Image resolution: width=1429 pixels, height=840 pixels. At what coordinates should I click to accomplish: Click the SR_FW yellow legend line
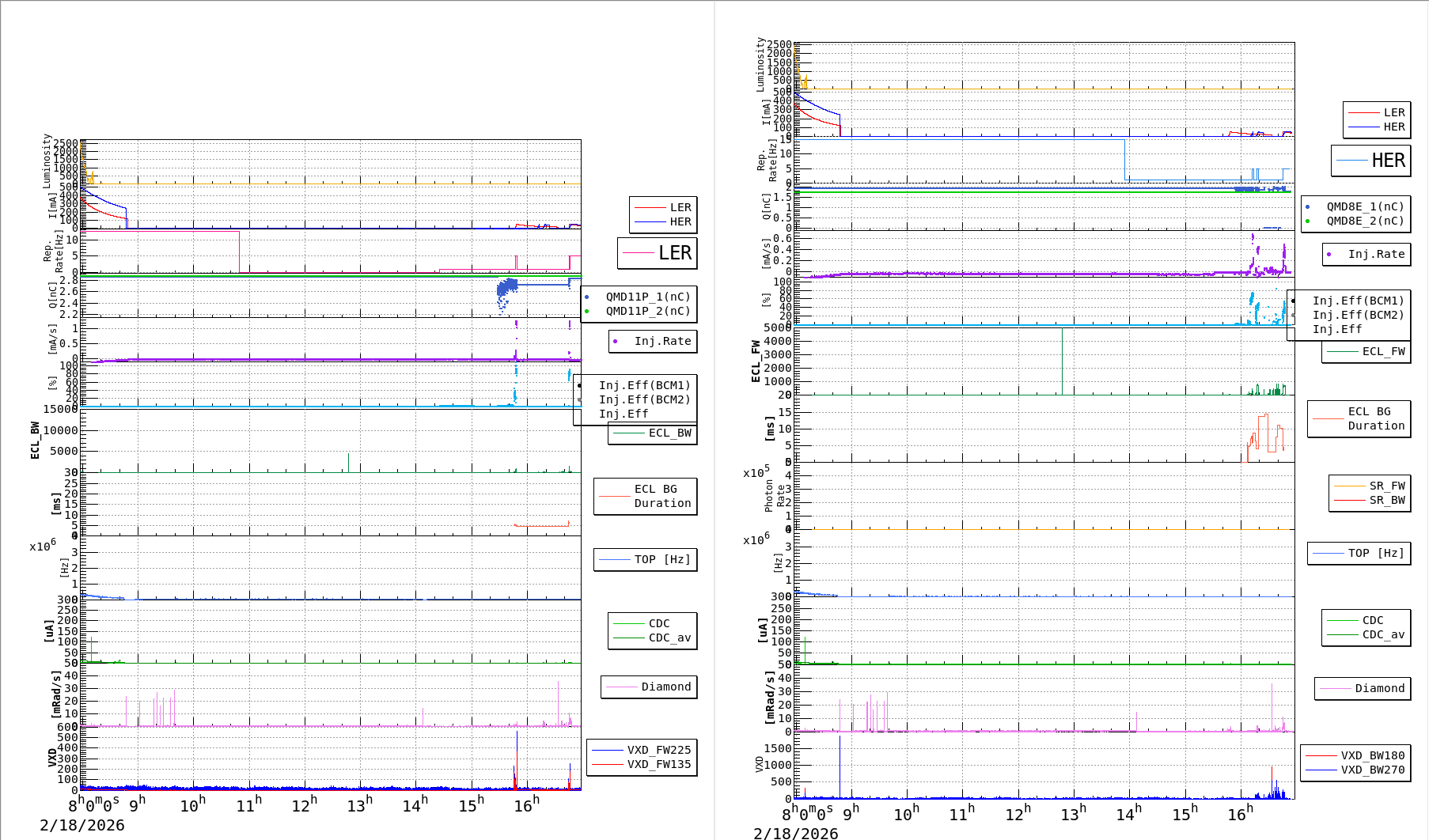1350,486
